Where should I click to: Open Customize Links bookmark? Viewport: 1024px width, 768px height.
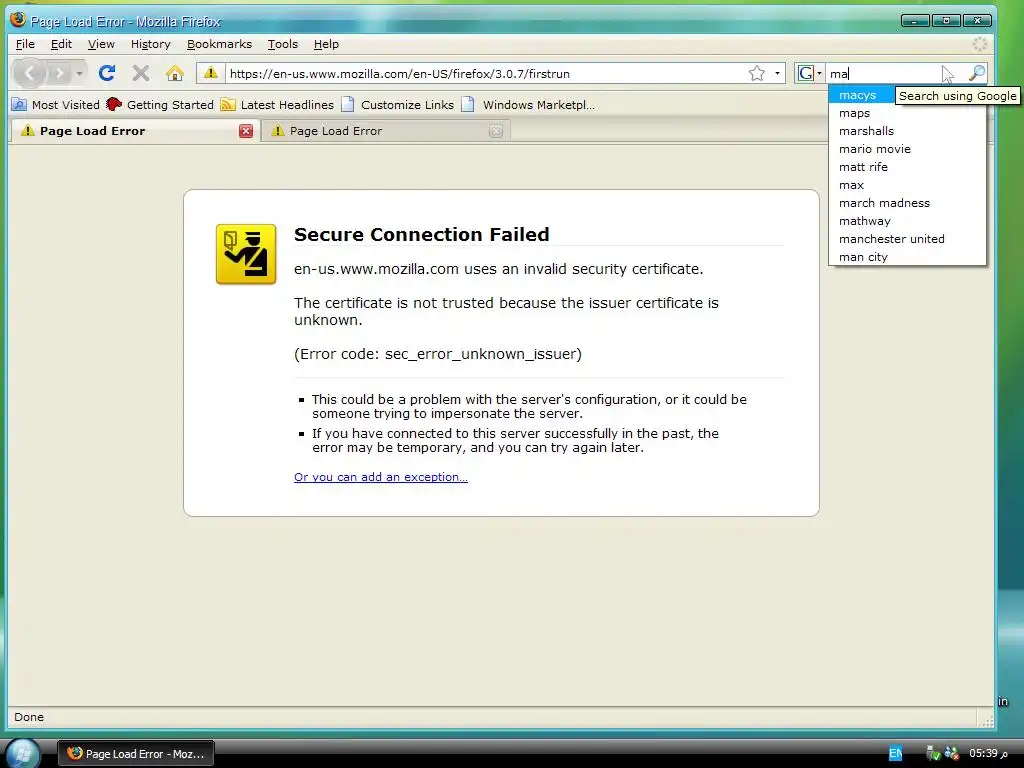click(398, 104)
